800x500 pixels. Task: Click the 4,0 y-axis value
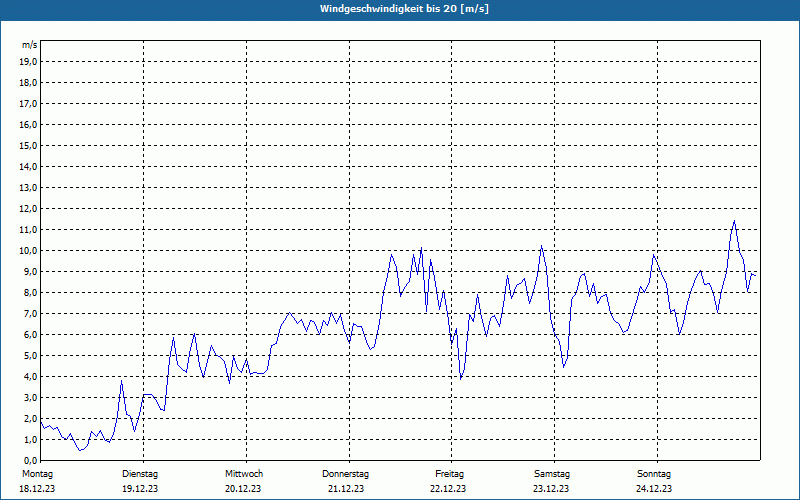coord(30,377)
